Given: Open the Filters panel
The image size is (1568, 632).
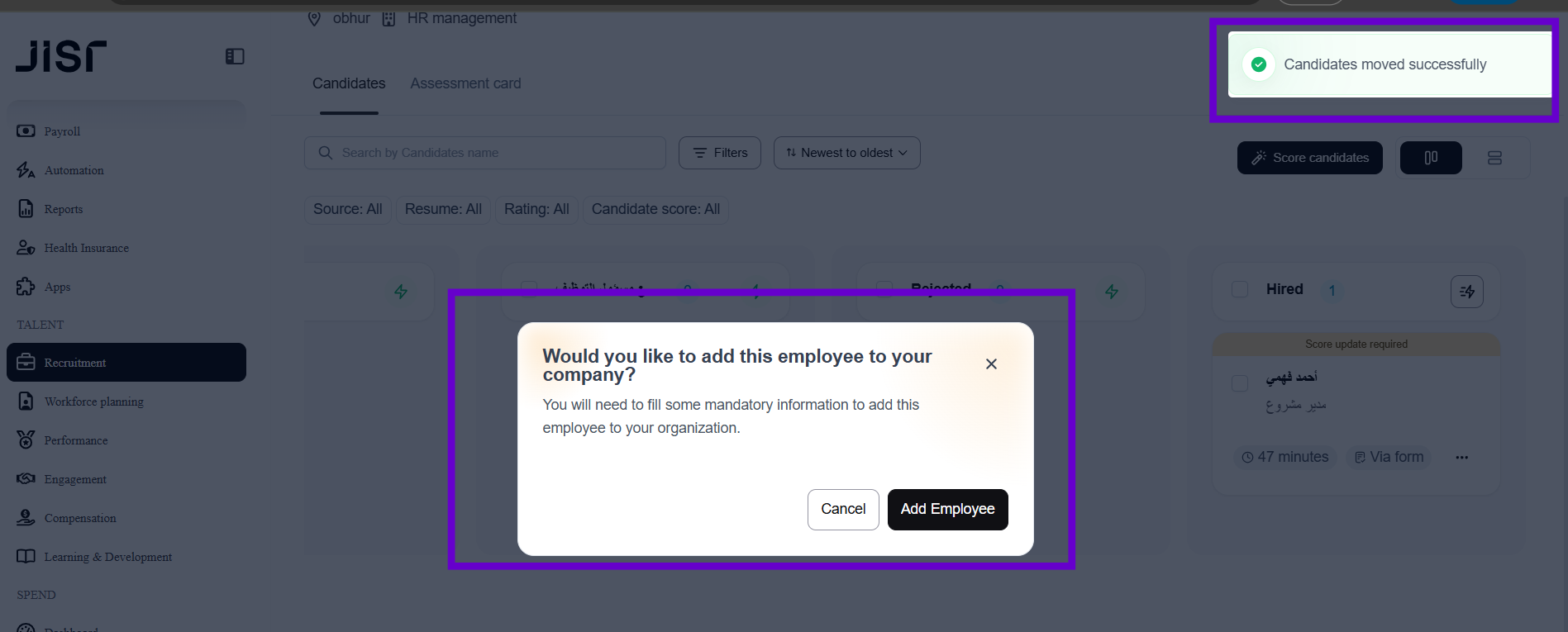Looking at the screenshot, I should [x=719, y=153].
